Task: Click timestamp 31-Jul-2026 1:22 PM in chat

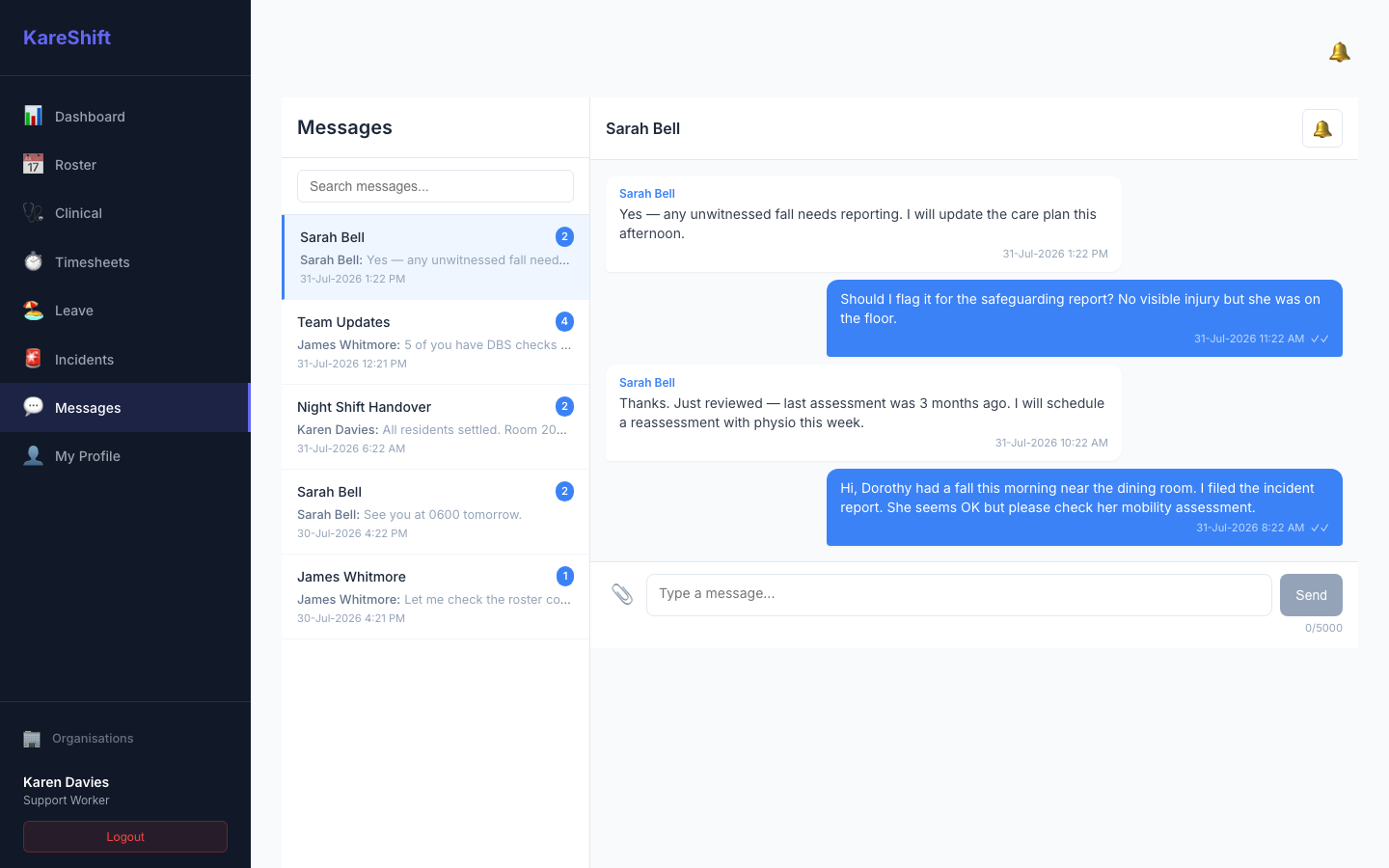Action: (x=1055, y=254)
